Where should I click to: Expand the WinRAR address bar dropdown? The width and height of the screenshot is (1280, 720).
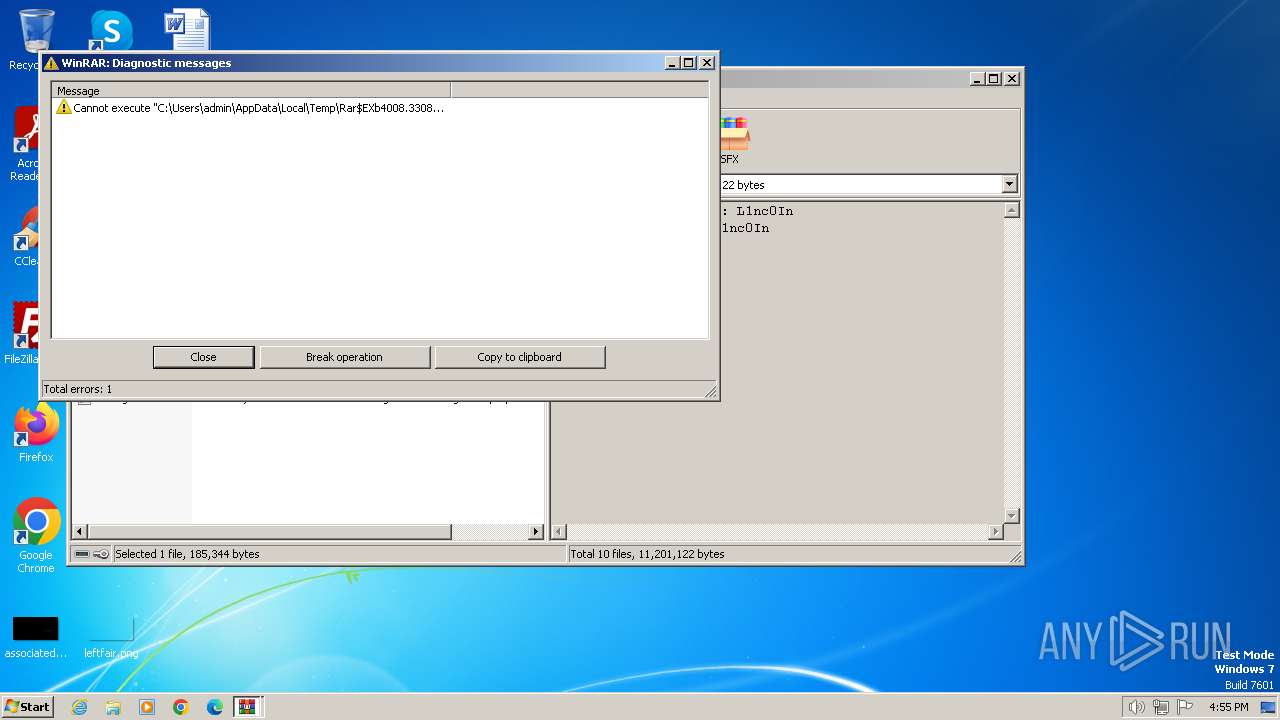pyautogui.click(x=1009, y=184)
